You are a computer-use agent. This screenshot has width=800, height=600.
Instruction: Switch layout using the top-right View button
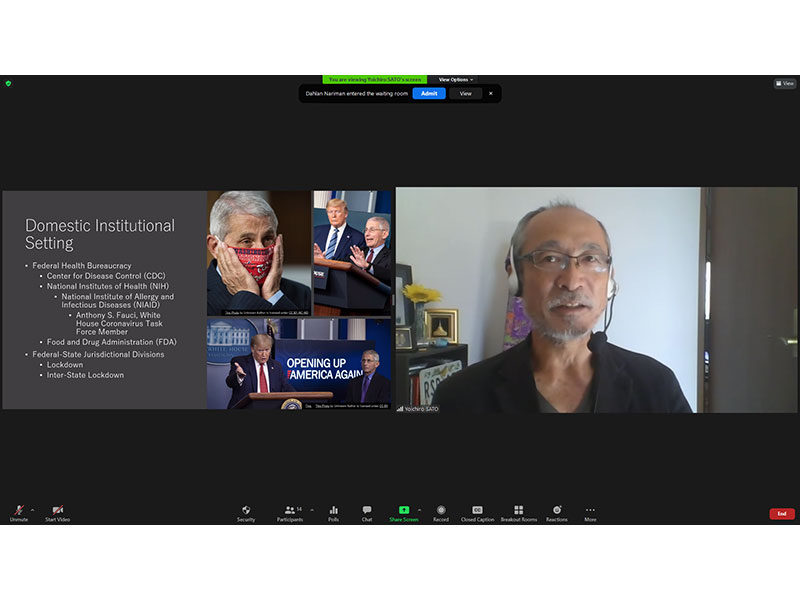(x=785, y=84)
